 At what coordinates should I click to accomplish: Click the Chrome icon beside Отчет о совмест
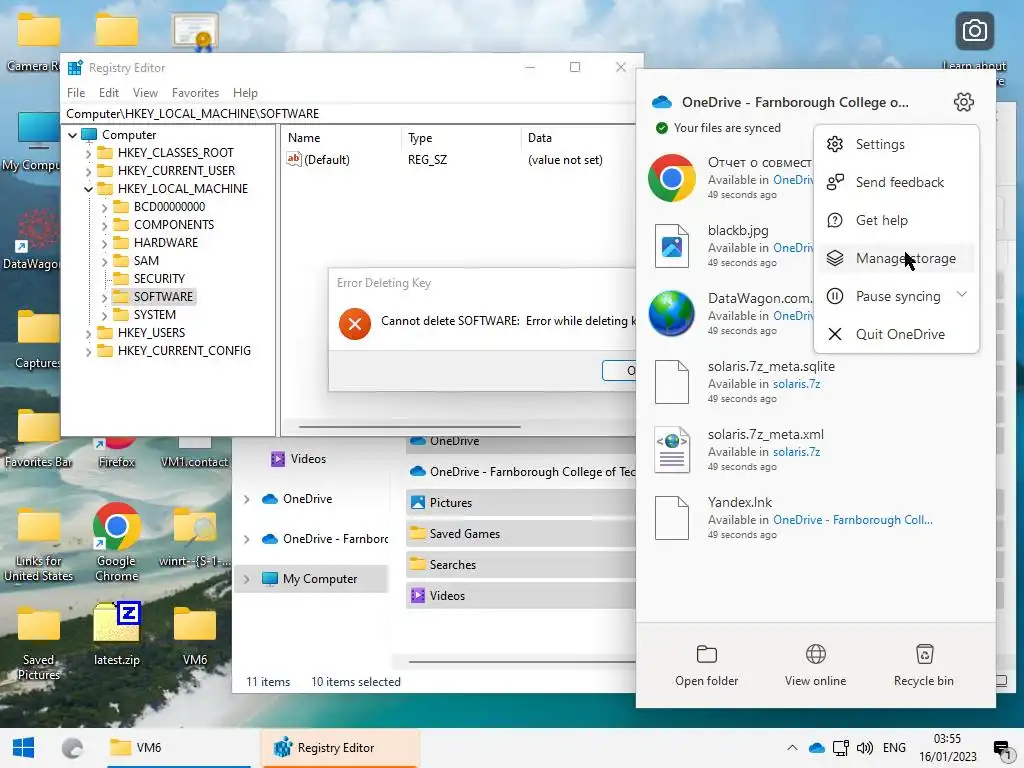(x=671, y=178)
